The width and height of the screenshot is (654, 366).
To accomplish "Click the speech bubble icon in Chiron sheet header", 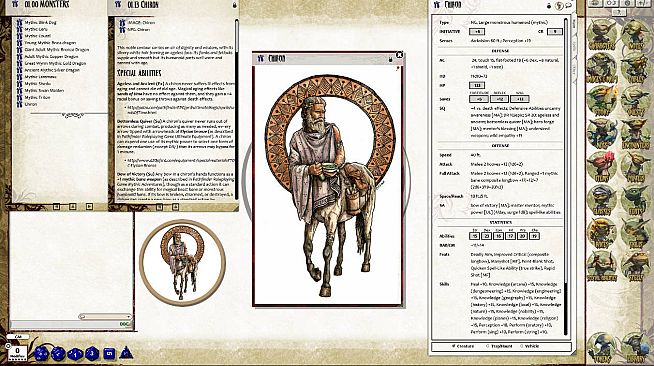I will click(568, 5).
